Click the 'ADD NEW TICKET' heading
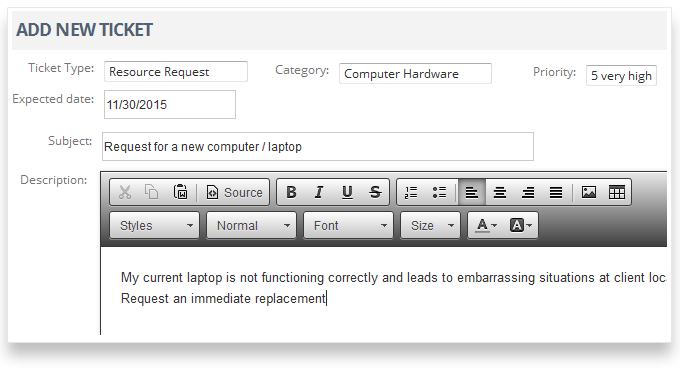Screen dimensions: 680x368 click(x=85, y=30)
